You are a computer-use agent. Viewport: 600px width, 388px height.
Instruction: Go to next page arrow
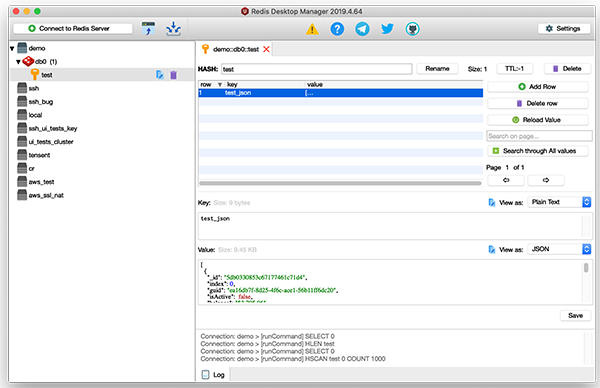(x=546, y=180)
